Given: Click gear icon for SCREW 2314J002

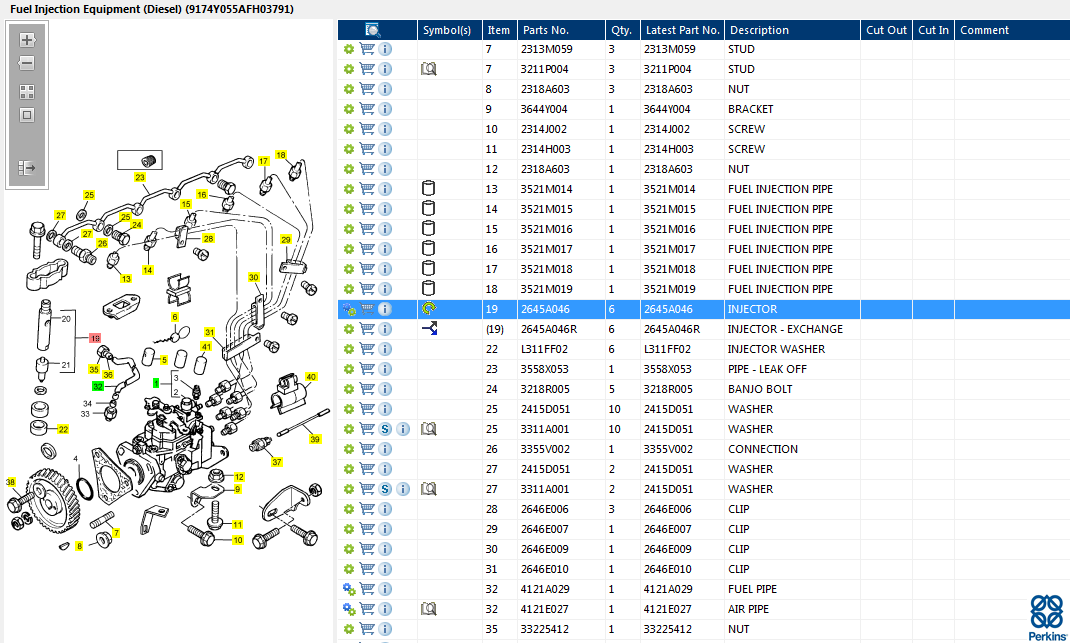Looking at the screenshot, I should pyautogui.click(x=349, y=129).
